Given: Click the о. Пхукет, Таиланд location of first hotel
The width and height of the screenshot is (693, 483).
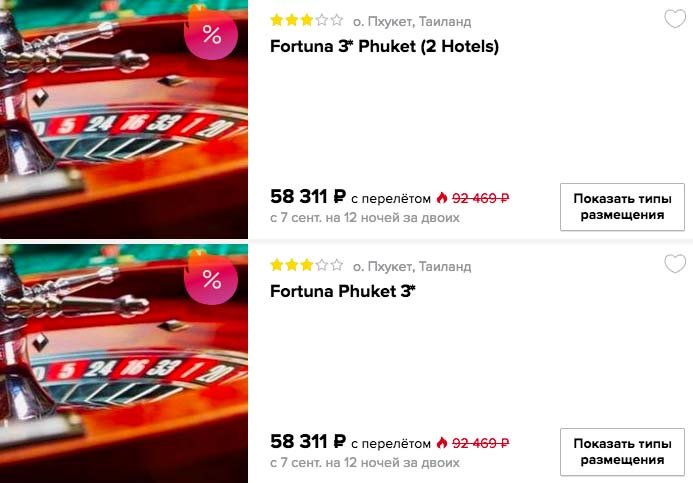Looking at the screenshot, I should 412,21.
